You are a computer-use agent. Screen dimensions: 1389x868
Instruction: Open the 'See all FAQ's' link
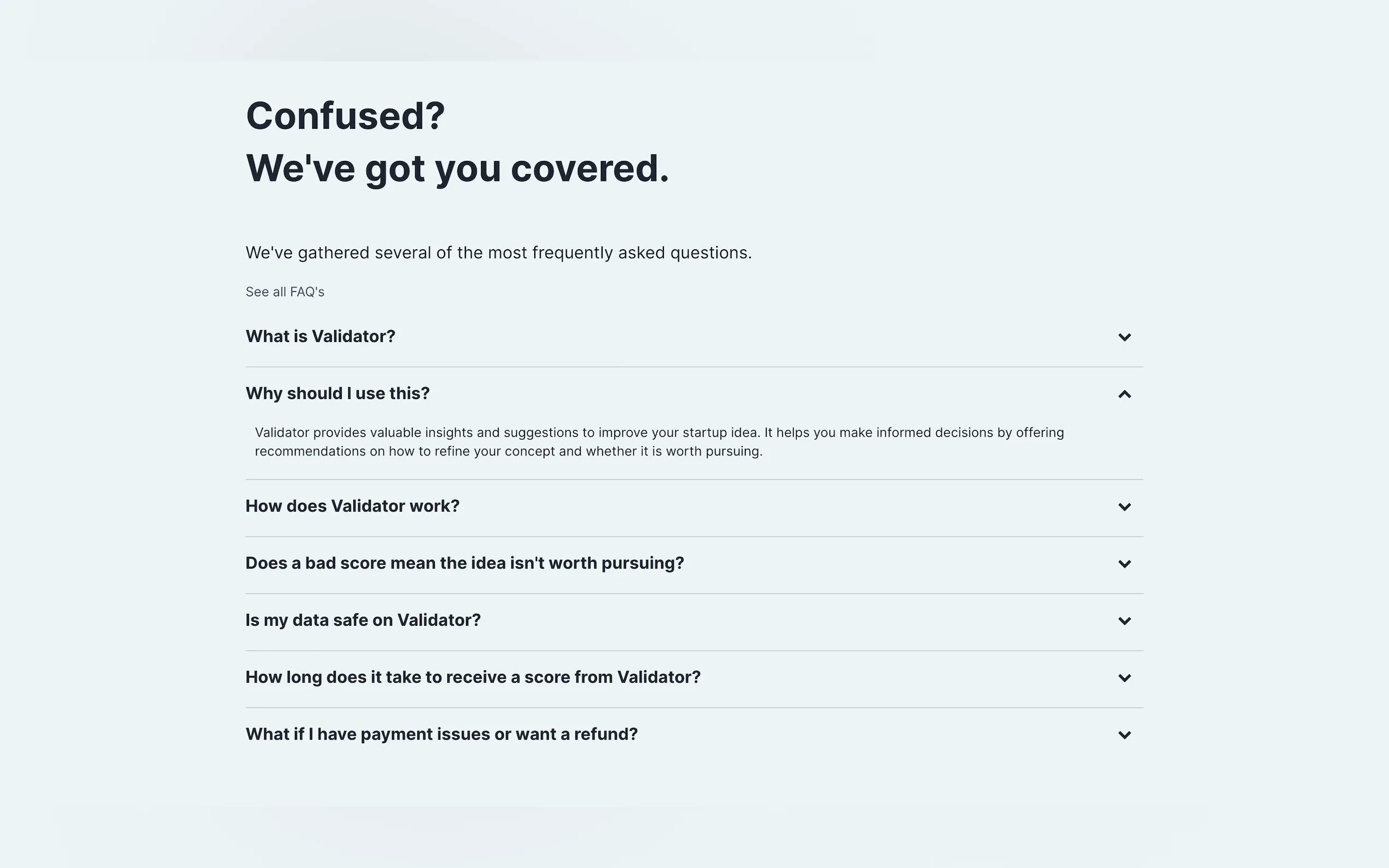[x=285, y=292]
